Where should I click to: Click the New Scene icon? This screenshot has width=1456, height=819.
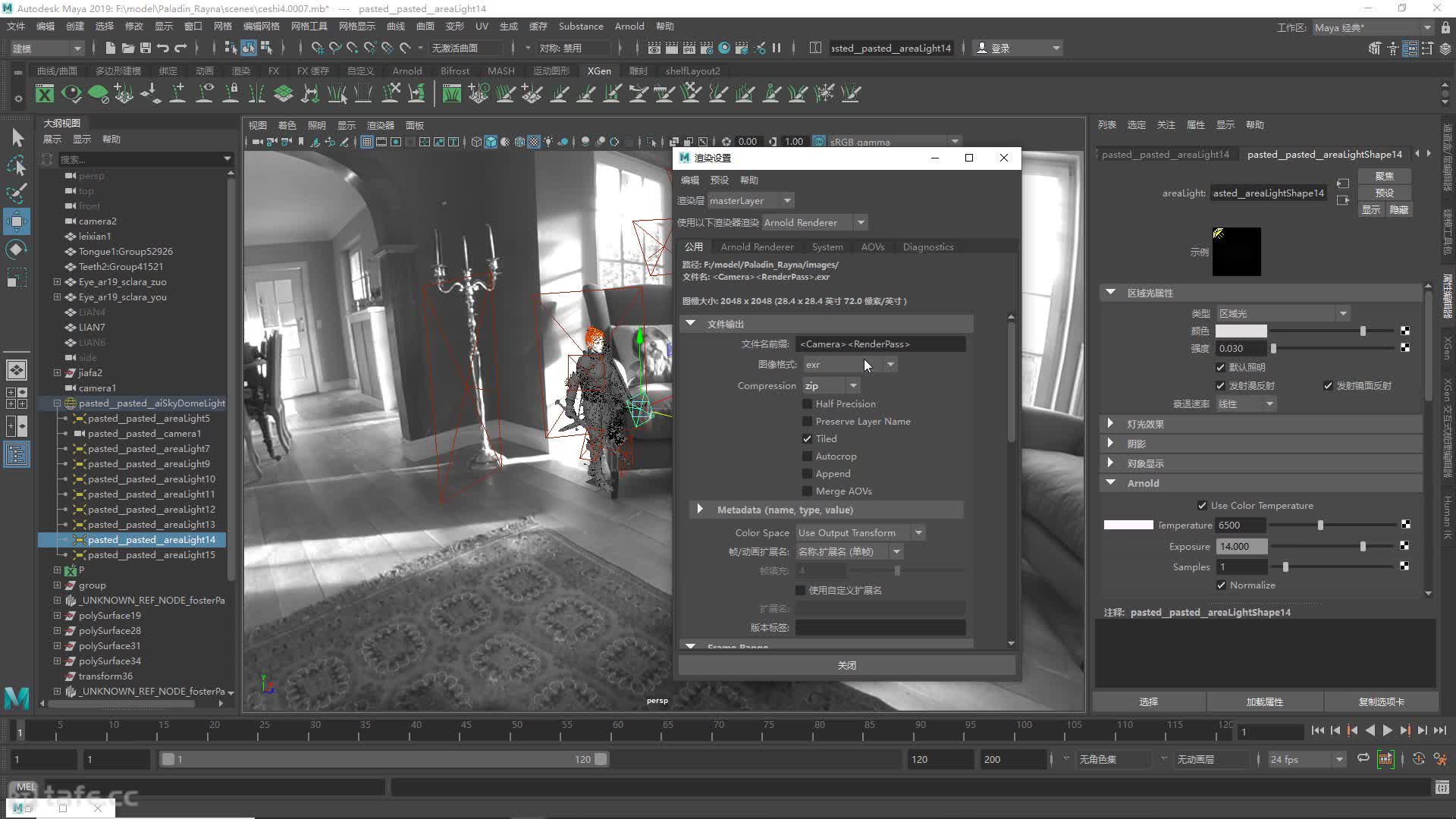111,48
